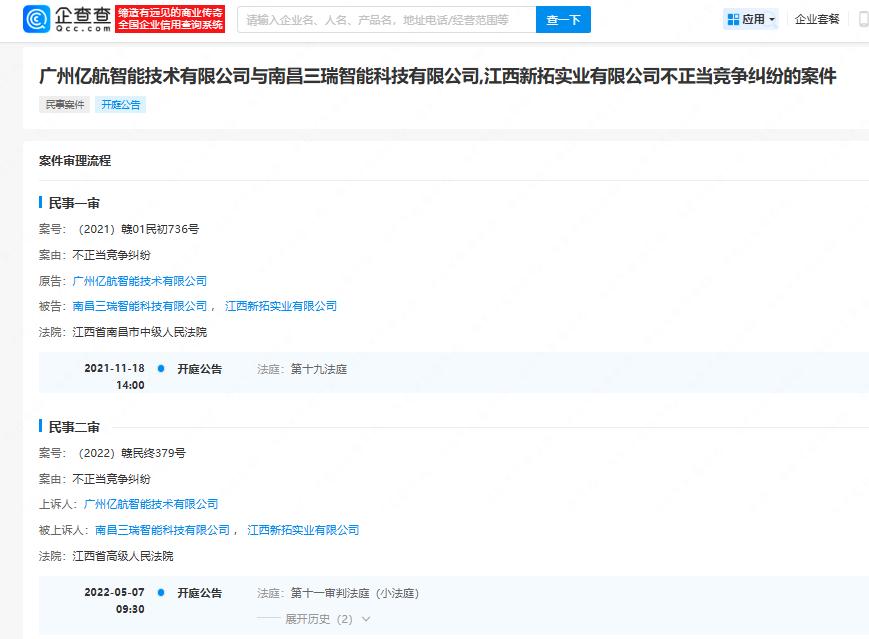The height and width of the screenshot is (639, 869).
Task: Open defendant 南昌三瑞智能科技有限公司 link
Action: [140, 306]
